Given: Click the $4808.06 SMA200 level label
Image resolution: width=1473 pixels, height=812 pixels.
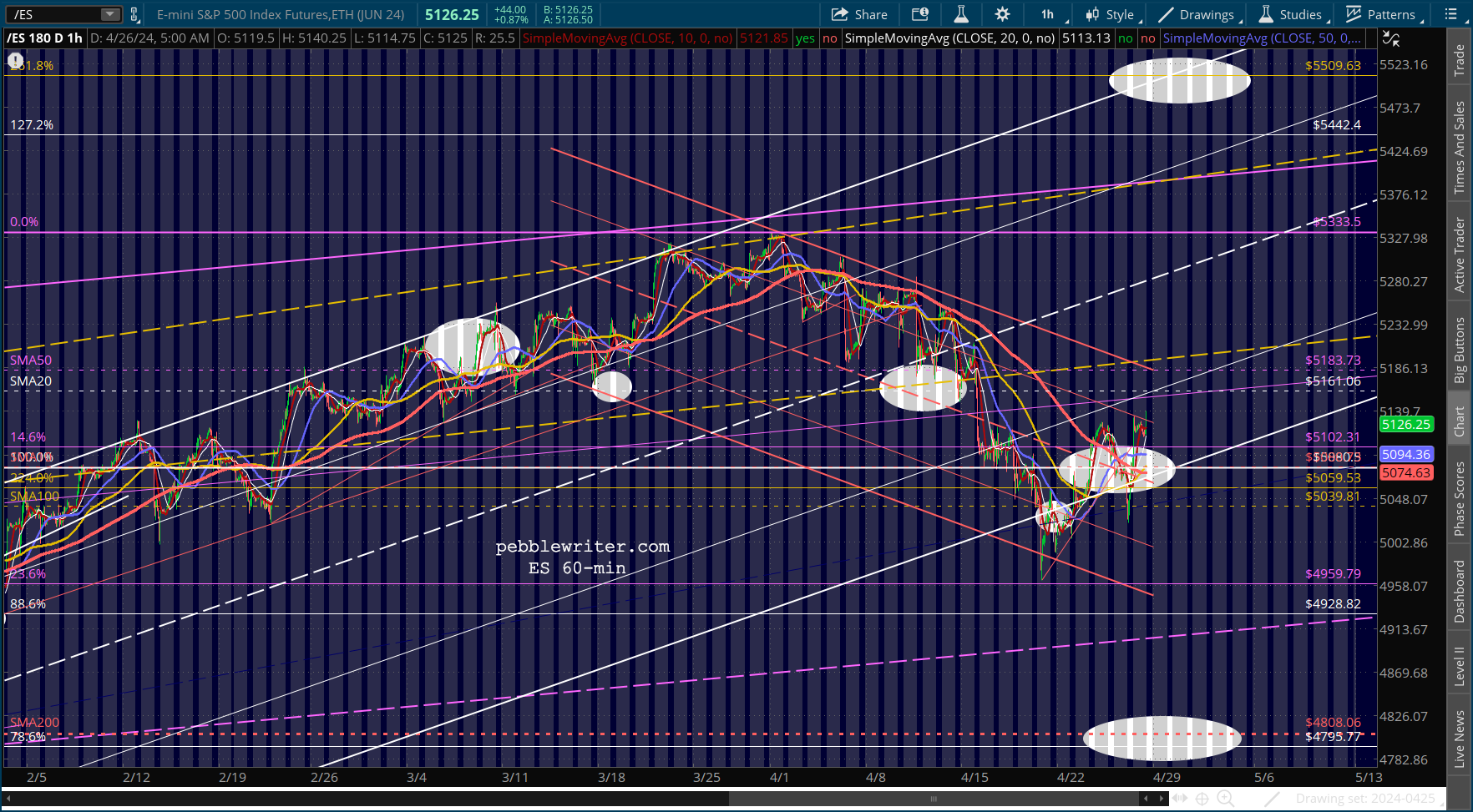Looking at the screenshot, I should coord(1334,723).
